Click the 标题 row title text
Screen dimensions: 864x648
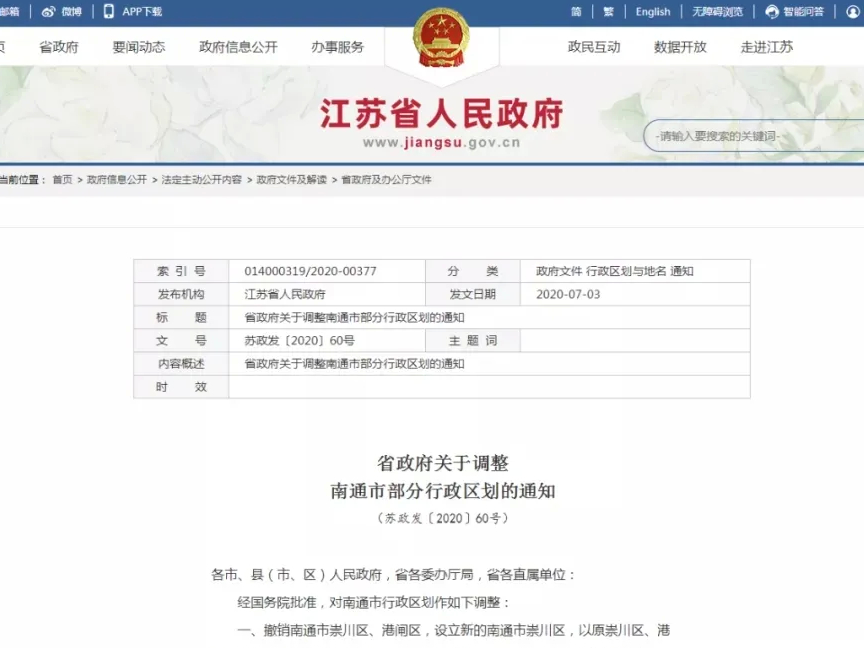[x=354, y=317]
